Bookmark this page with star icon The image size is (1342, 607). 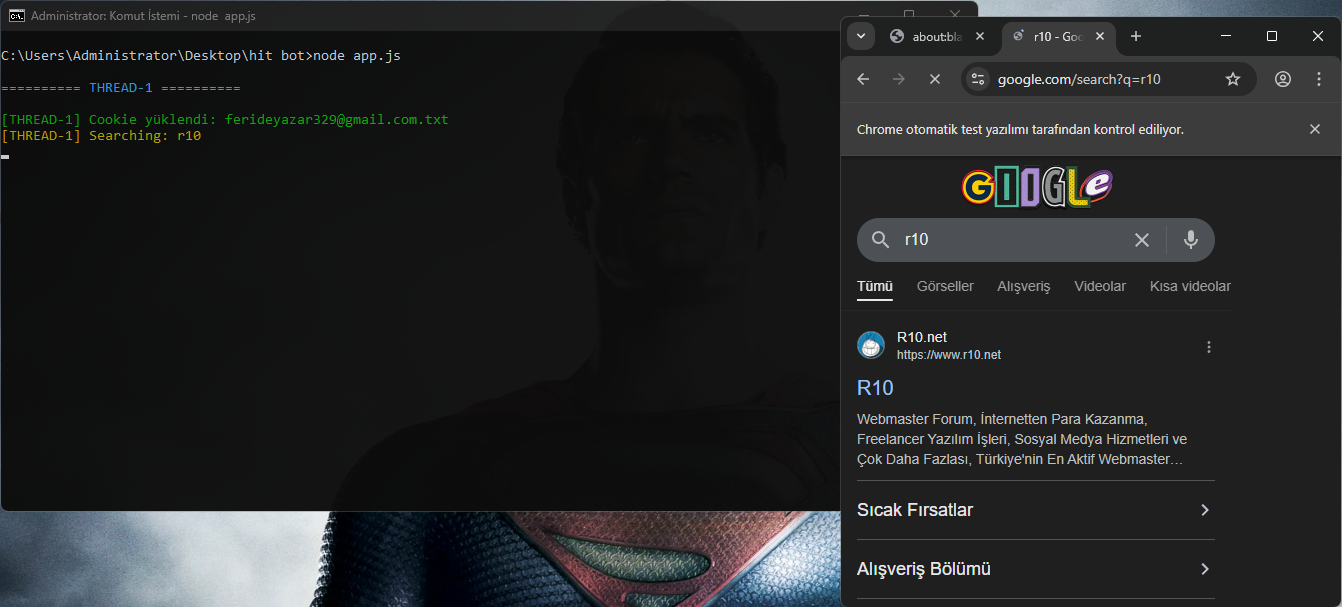[x=1233, y=79]
